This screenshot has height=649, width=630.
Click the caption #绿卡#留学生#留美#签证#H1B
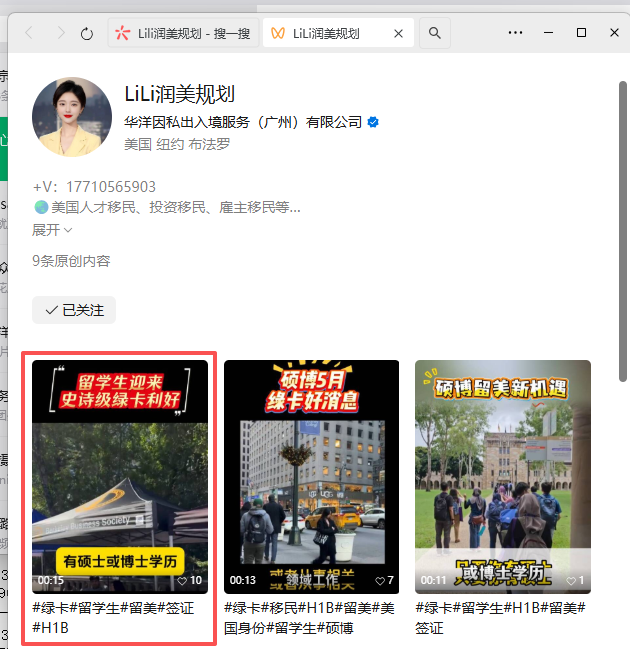coord(113,618)
